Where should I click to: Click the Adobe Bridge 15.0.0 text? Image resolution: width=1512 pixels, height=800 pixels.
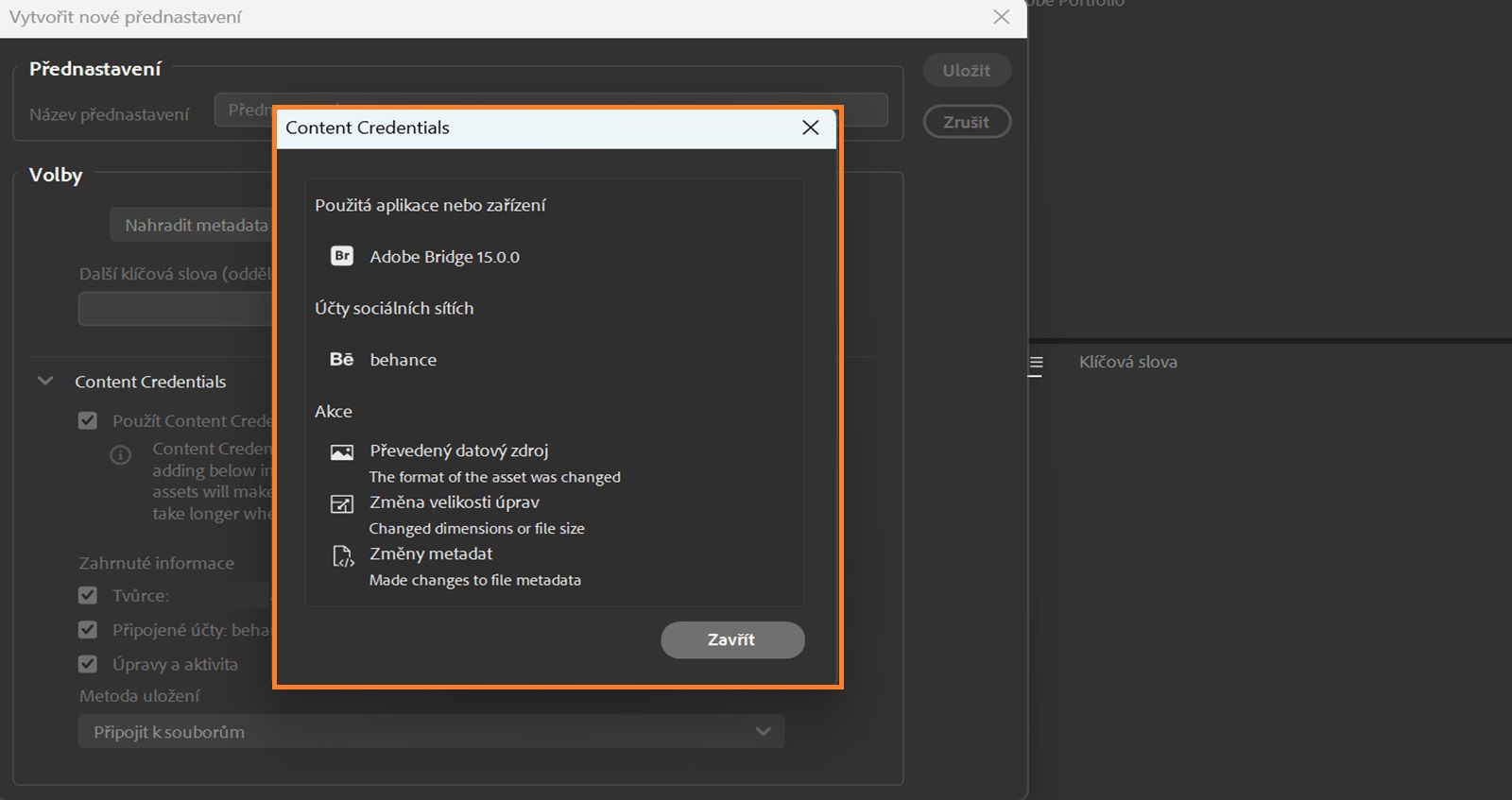pyautogui.click(x=445, y=257)
